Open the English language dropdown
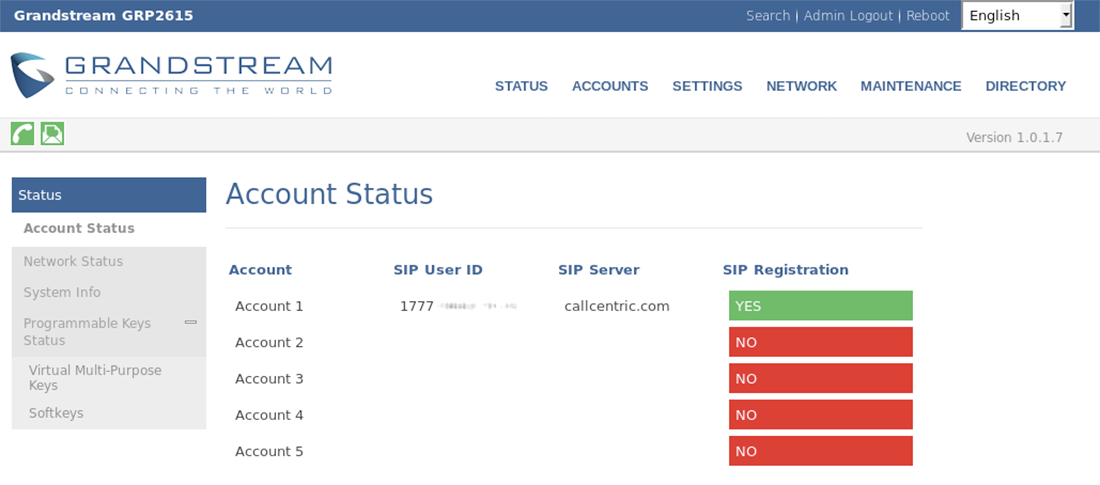The height and width of the screenshot is (485, 1100). click(x=1017, y=15)
